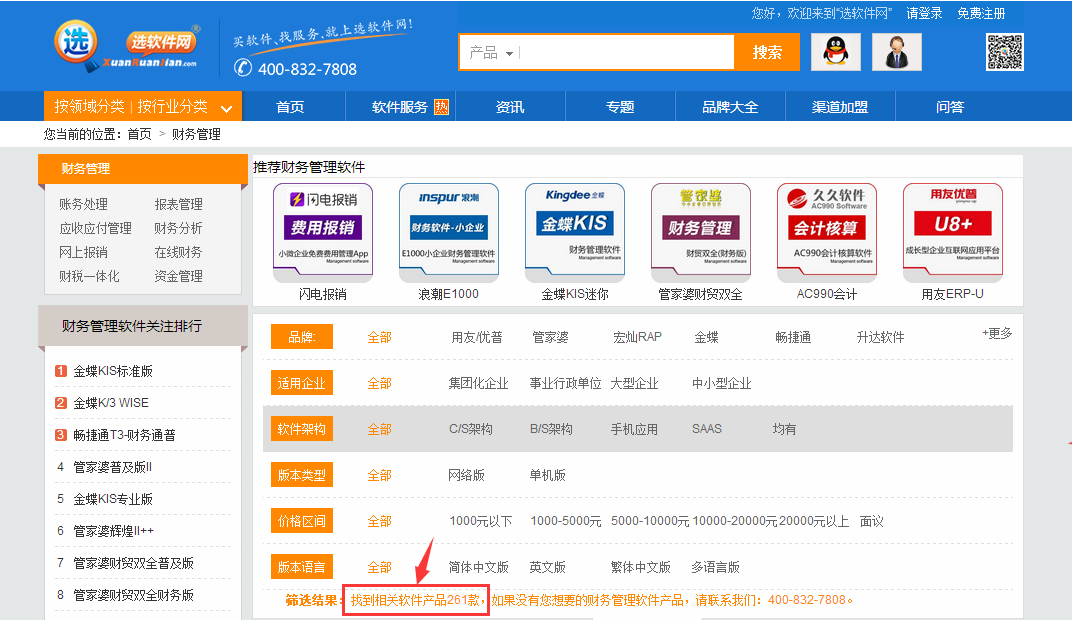Image resolution: width=1072 pixels, height=620 pixels.
Task: Open 闪电报销 product thumbnail
Action: [x=323, y=232]
